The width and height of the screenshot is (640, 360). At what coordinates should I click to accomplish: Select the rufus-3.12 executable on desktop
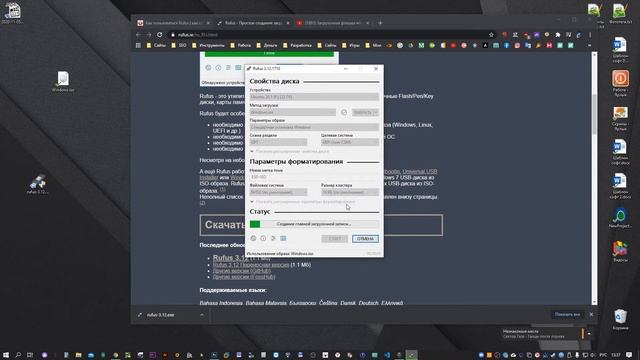(x=38, y=184)
